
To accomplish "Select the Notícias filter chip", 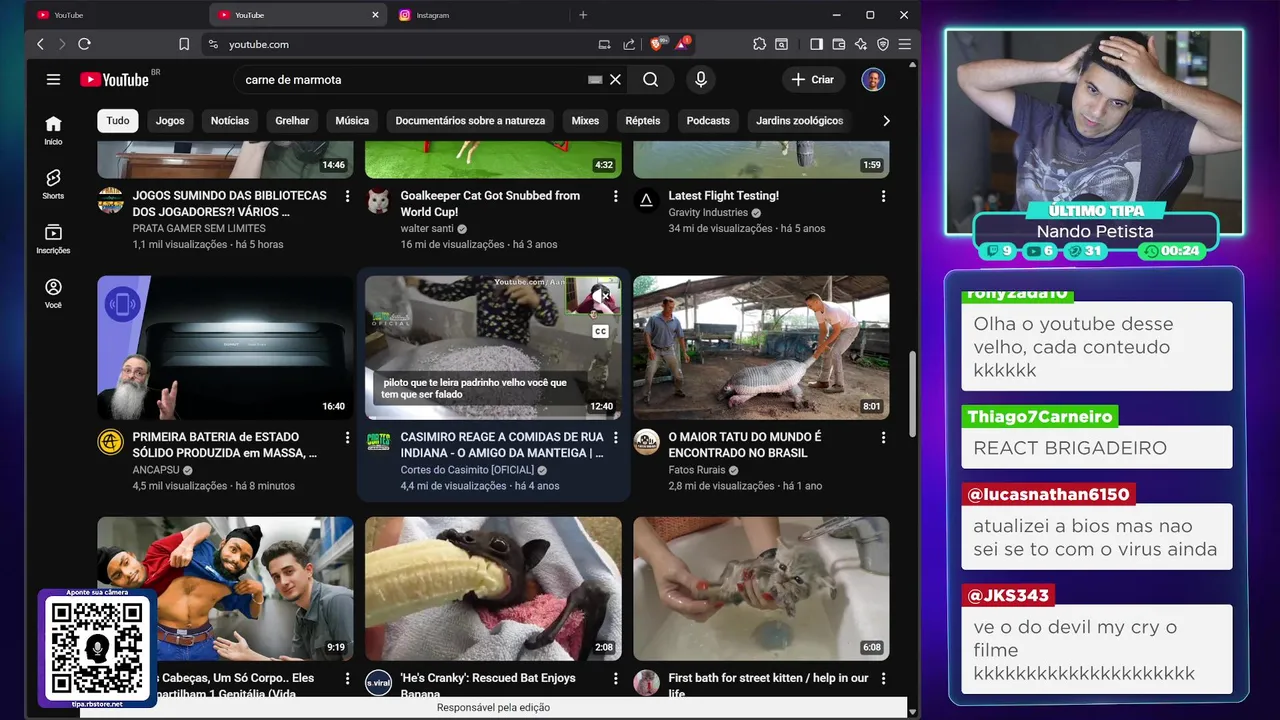I will click(230, 121).
